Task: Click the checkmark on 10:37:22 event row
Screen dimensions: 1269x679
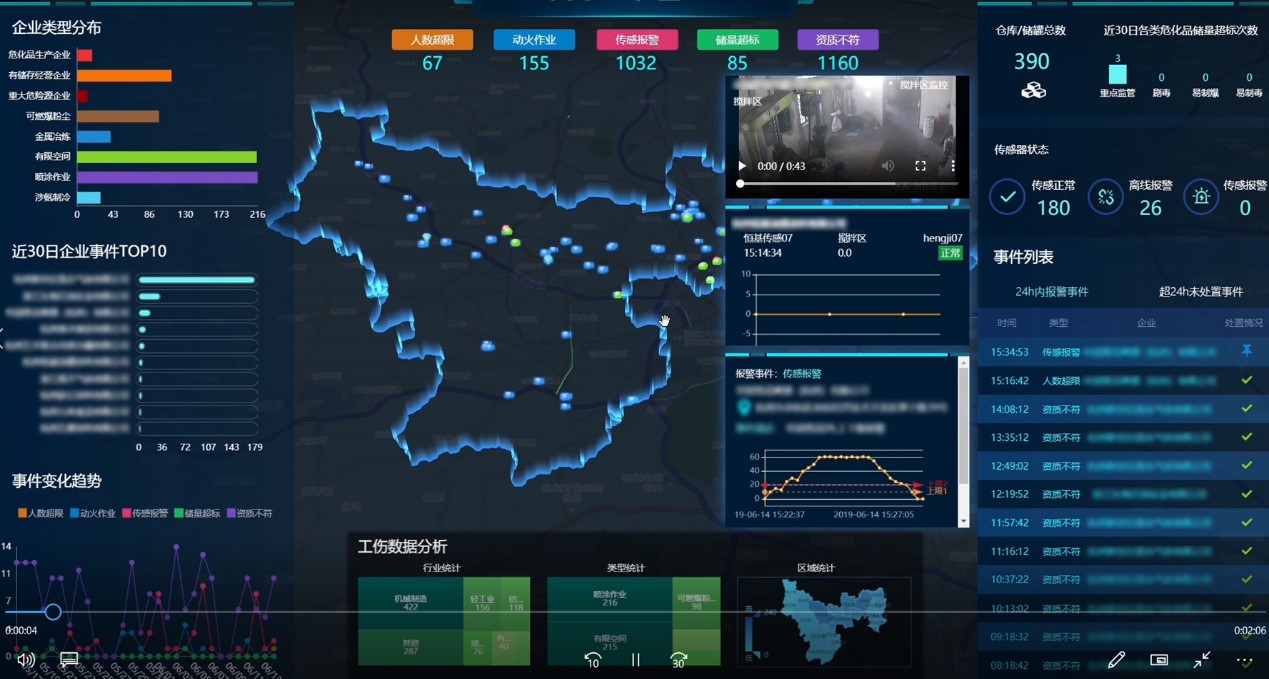Action: (1246, 578)
